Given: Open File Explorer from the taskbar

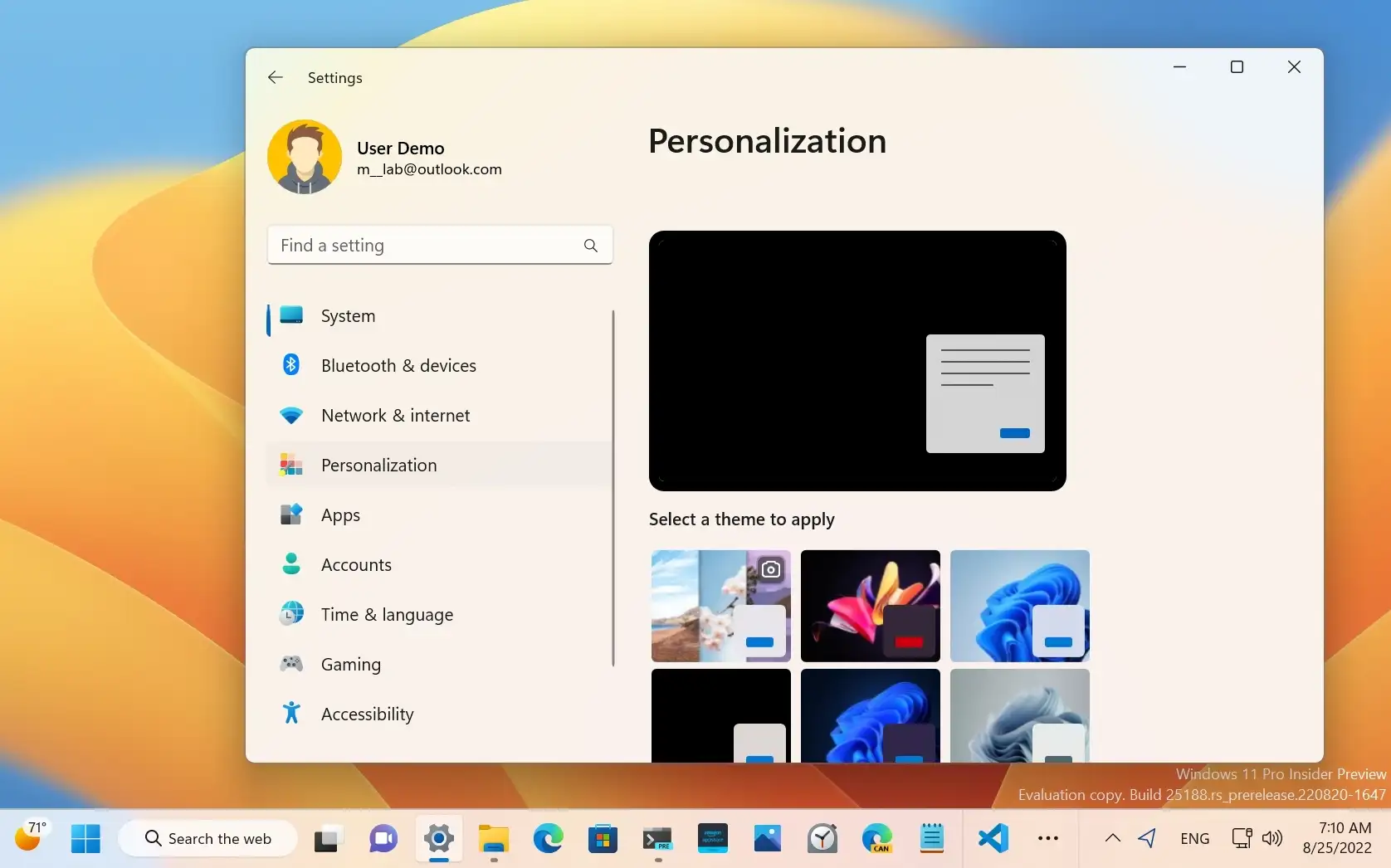Looking at the screenshot, I should 494,840.
